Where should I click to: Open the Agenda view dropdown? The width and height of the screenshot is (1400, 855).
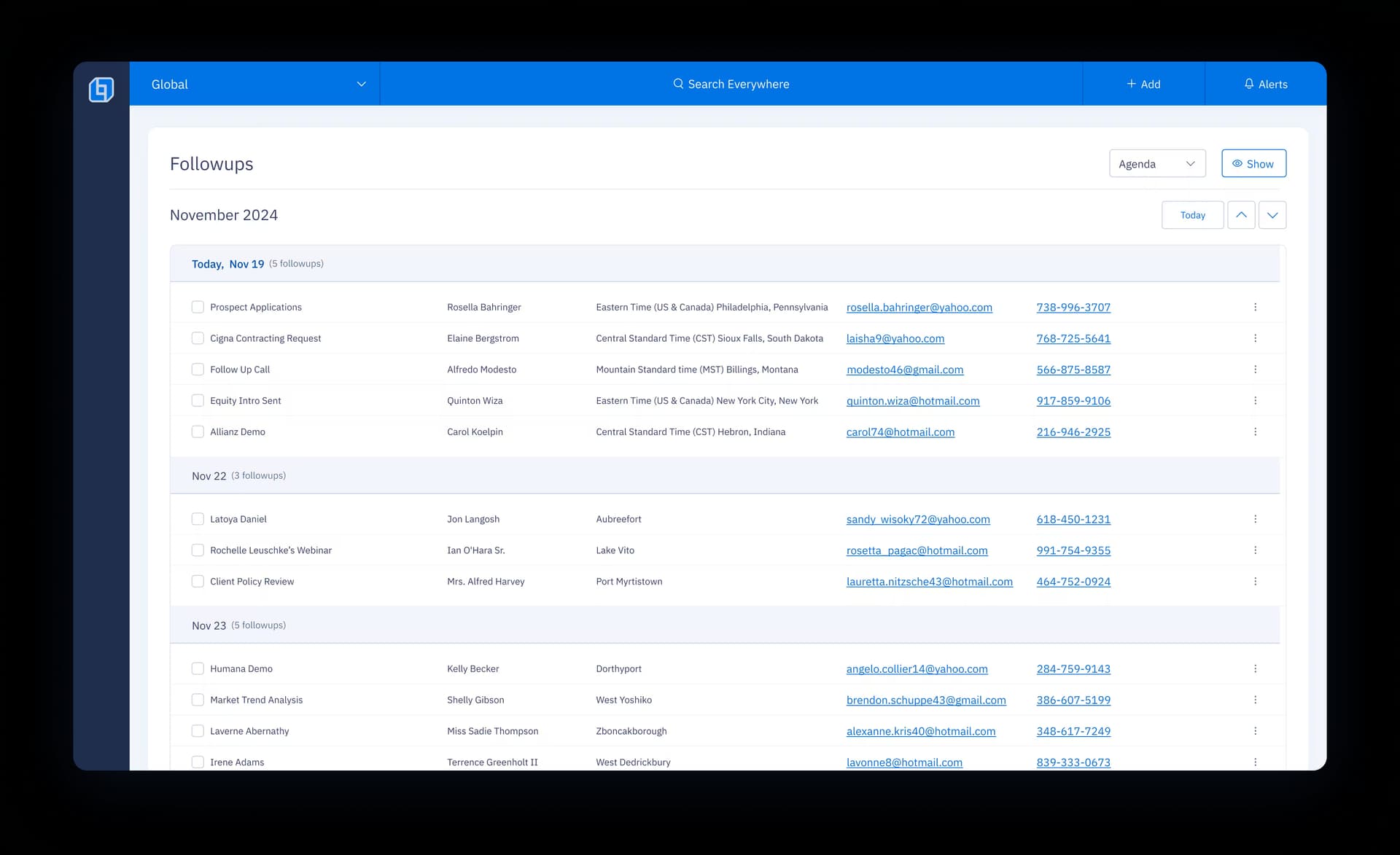click(x=1156, y=163)
